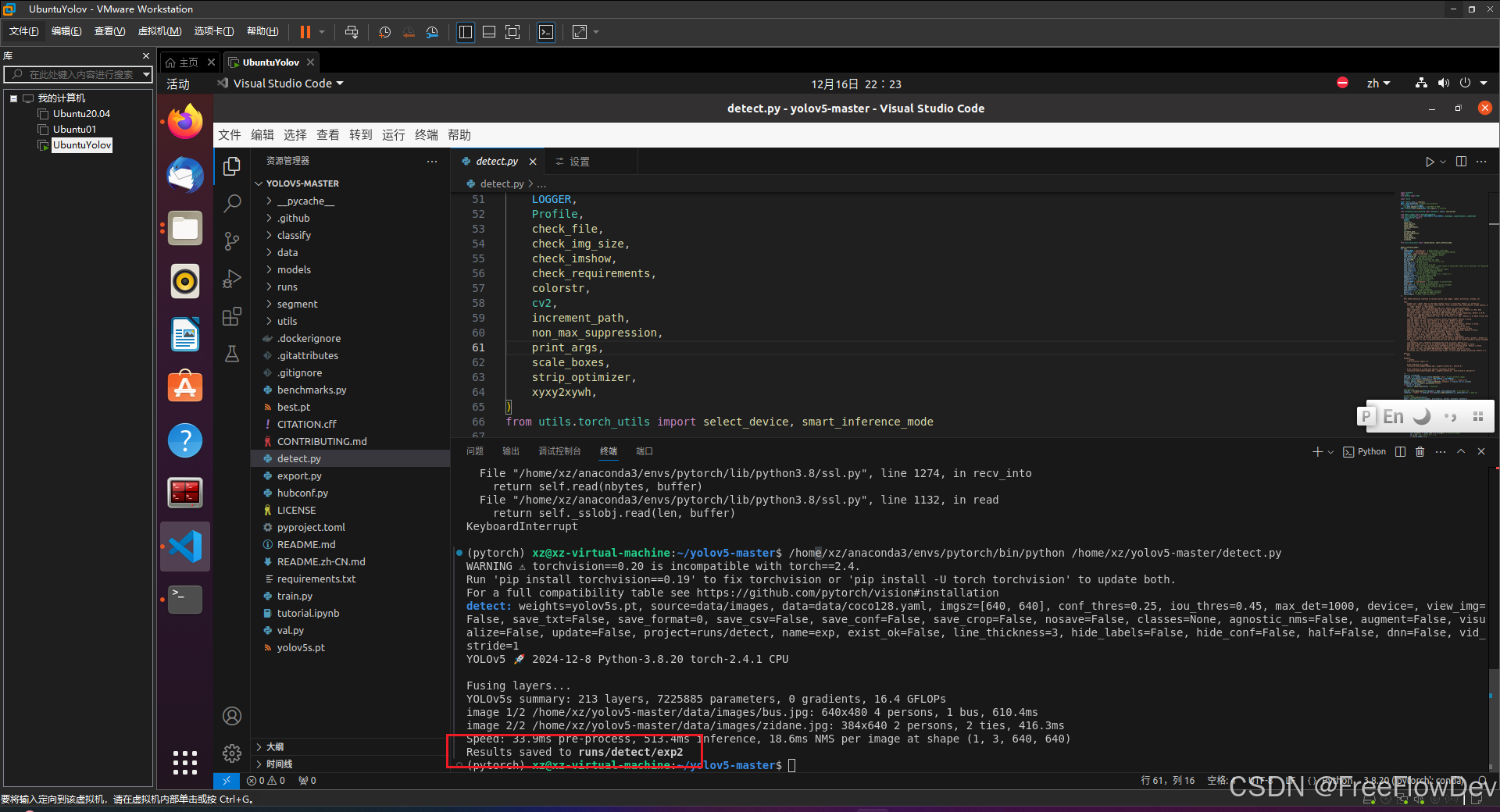The height and width of the screenshot is (812, 1500).
Task: Open the Run and Debug view
Action: pos(232,279)
